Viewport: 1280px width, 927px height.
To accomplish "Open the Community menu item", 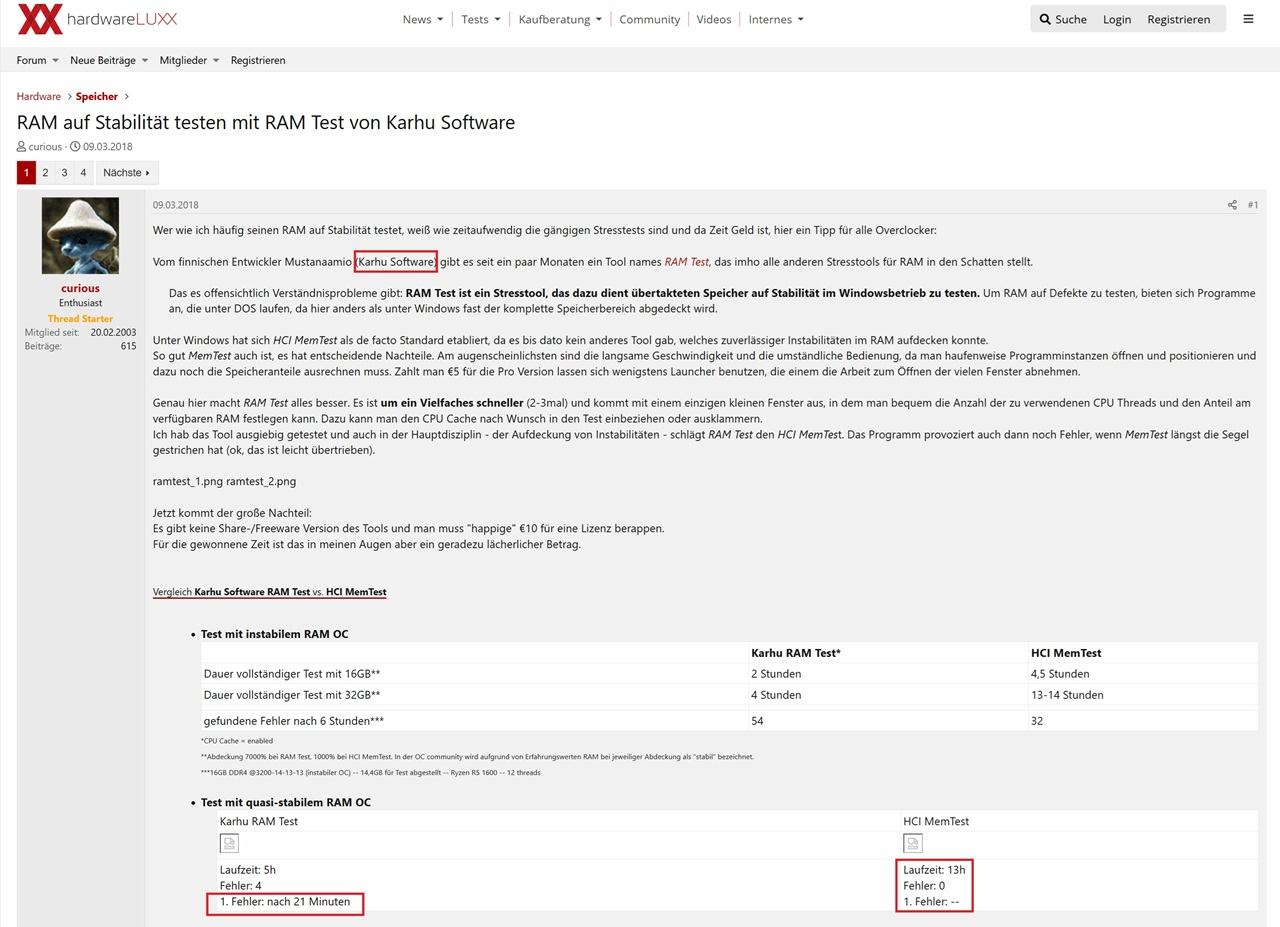I will coord(649,19).
